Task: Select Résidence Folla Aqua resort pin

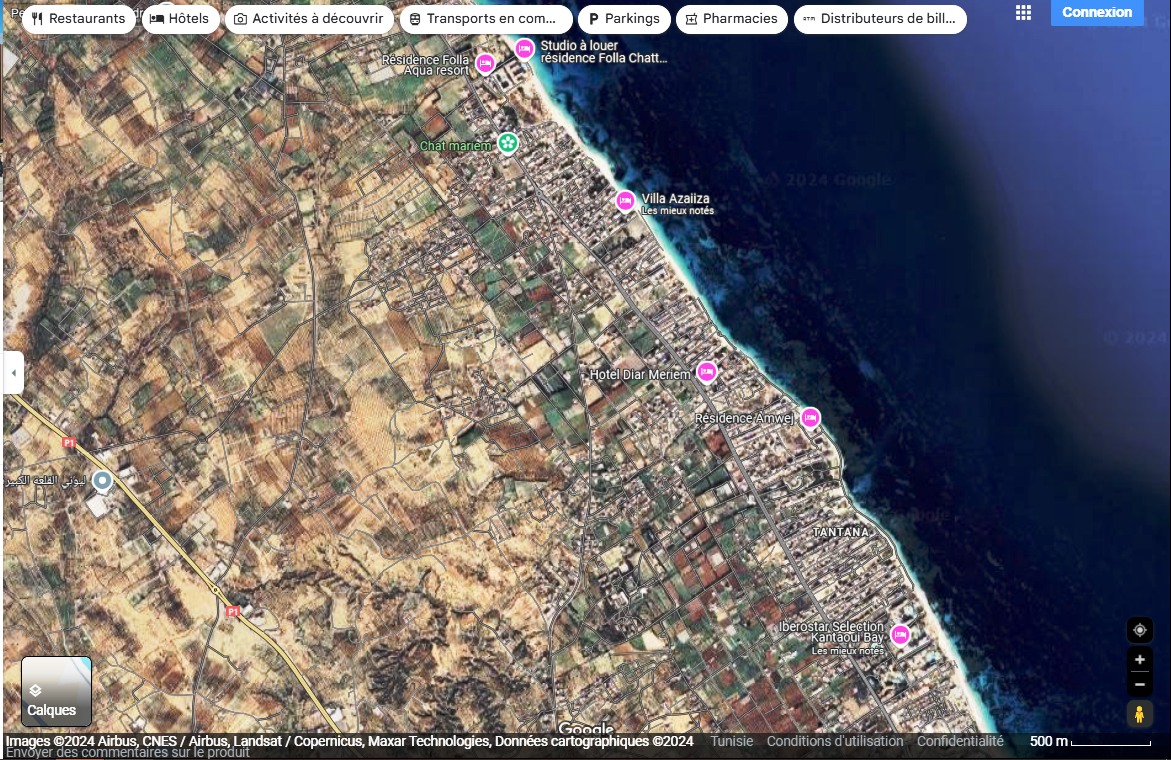Action: [485, 64]
